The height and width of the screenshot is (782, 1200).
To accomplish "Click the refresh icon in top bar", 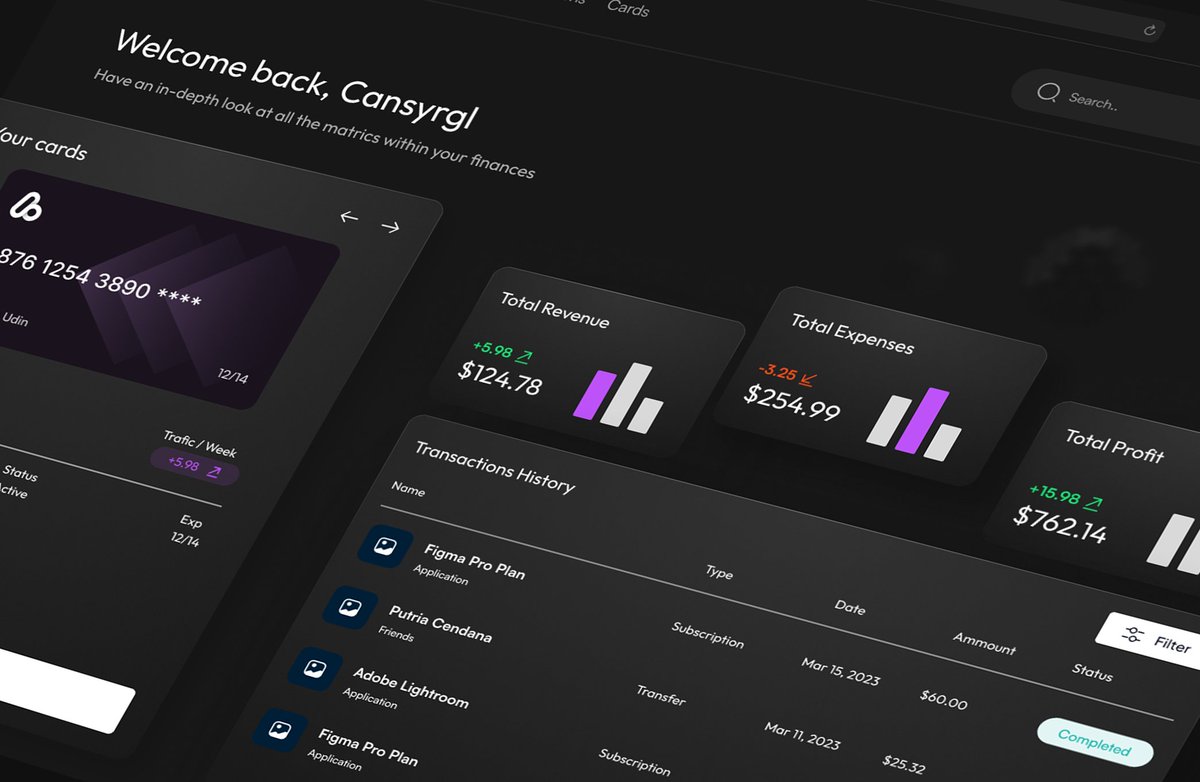I will pos(1150,30).
